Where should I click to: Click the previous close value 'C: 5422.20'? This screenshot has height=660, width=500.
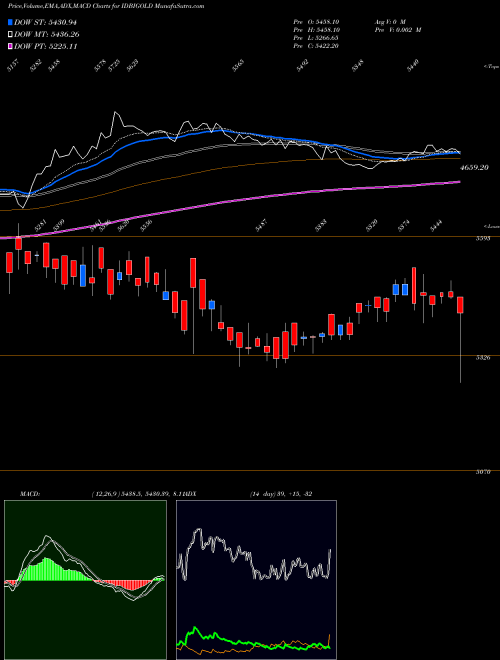(324, 46)
